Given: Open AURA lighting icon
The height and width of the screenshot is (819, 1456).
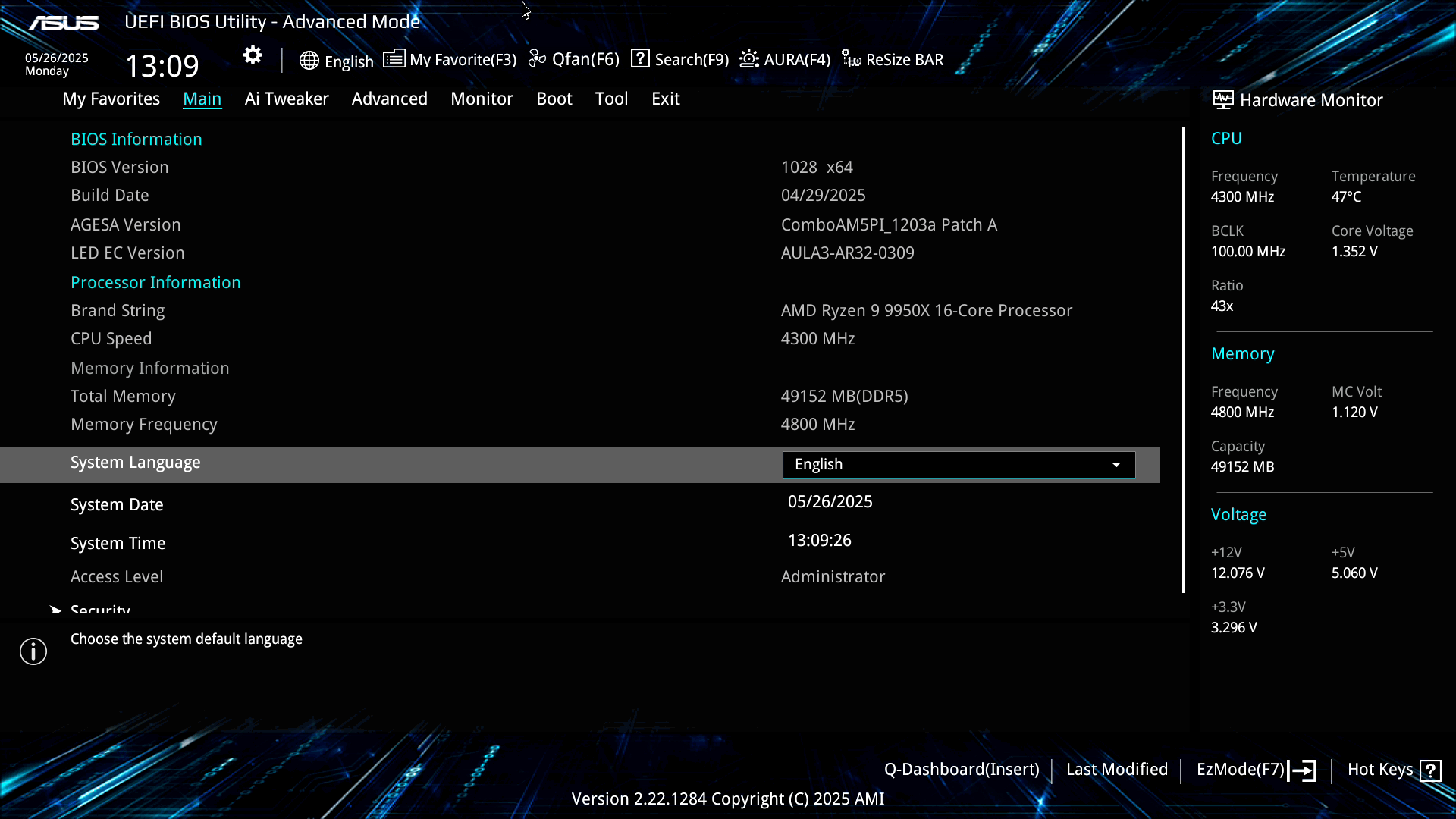Looking at the screenshot, I should (x=749, y=59).
